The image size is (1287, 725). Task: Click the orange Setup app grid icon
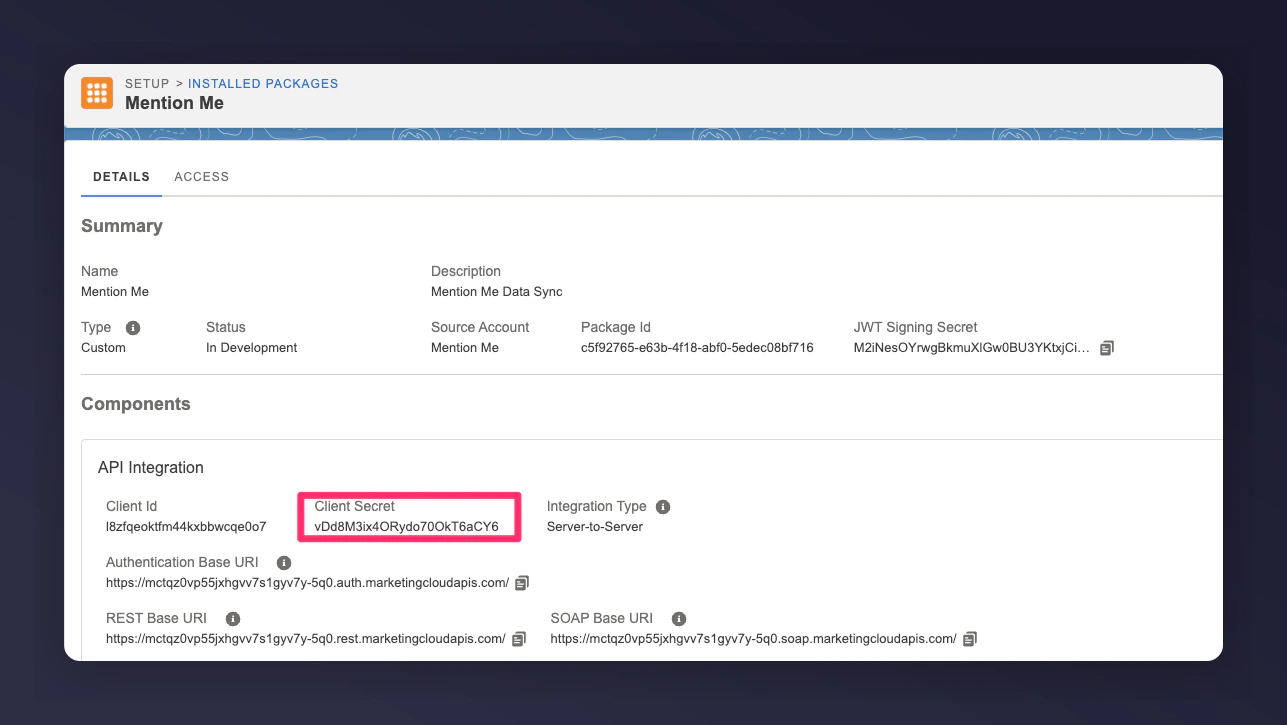(x=97, y=93)
